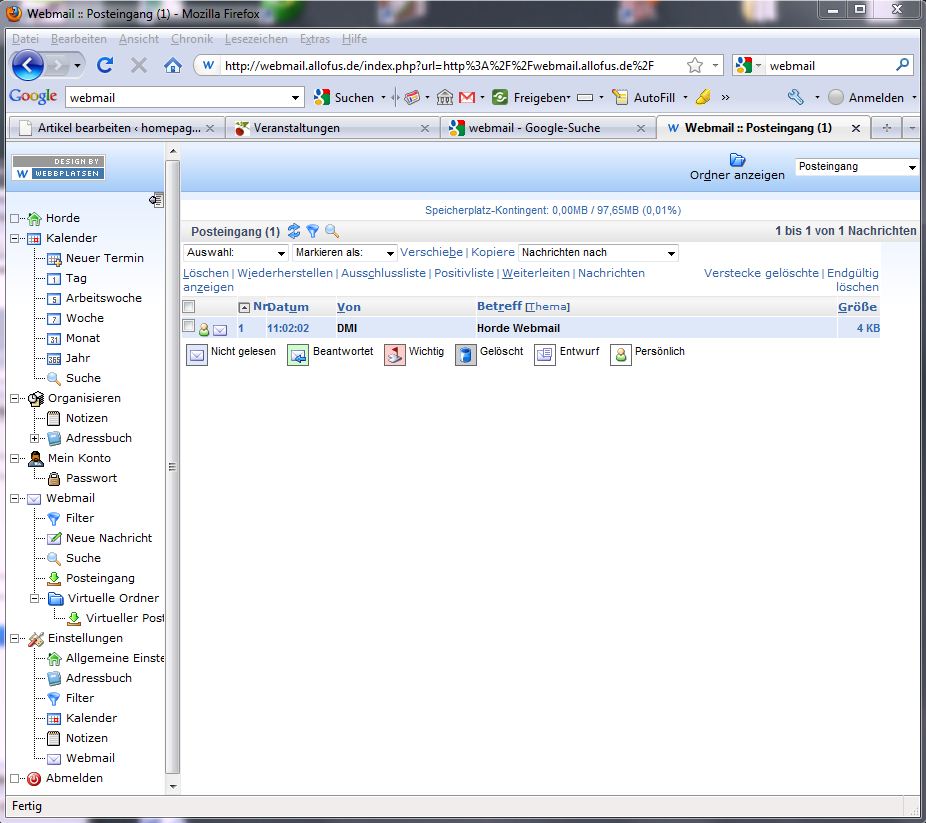Viewport: 926px width, 823px height.
Task: Collapse the Einstellungen tree node
Action: pos(15,639)
